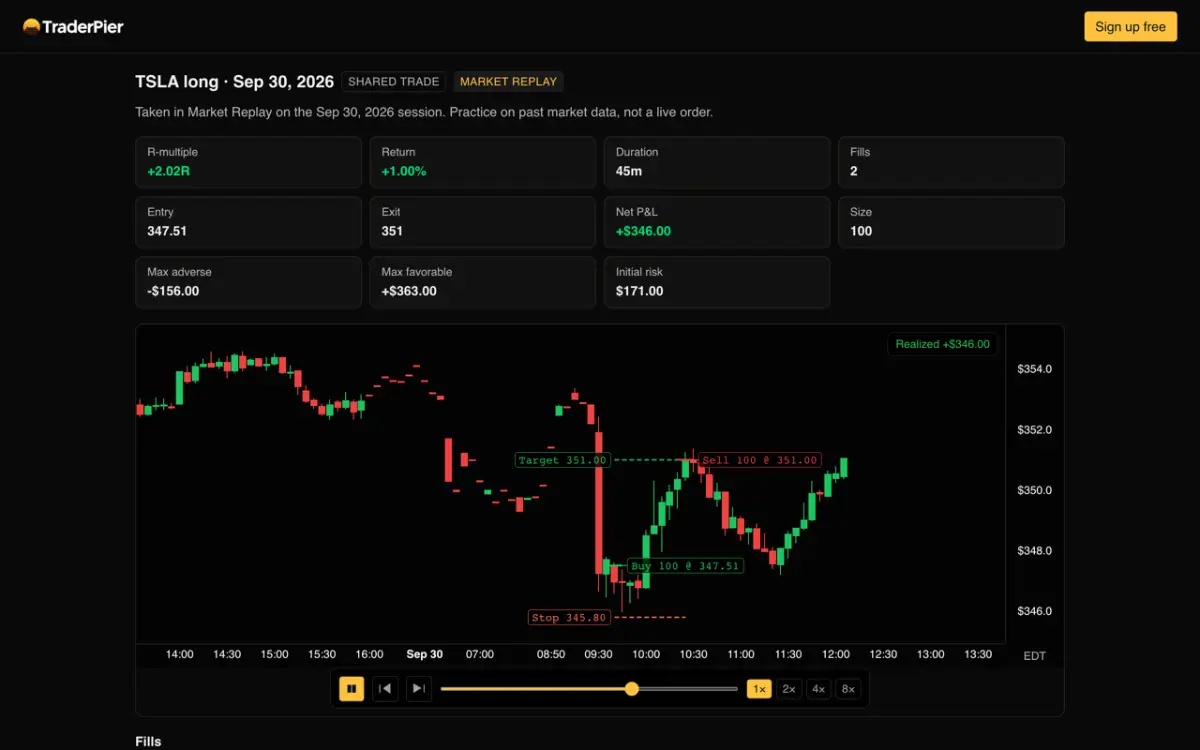Screen dimensions: 1200x750
Task: Click the $346.0 price axis label
Action: 1034,611
